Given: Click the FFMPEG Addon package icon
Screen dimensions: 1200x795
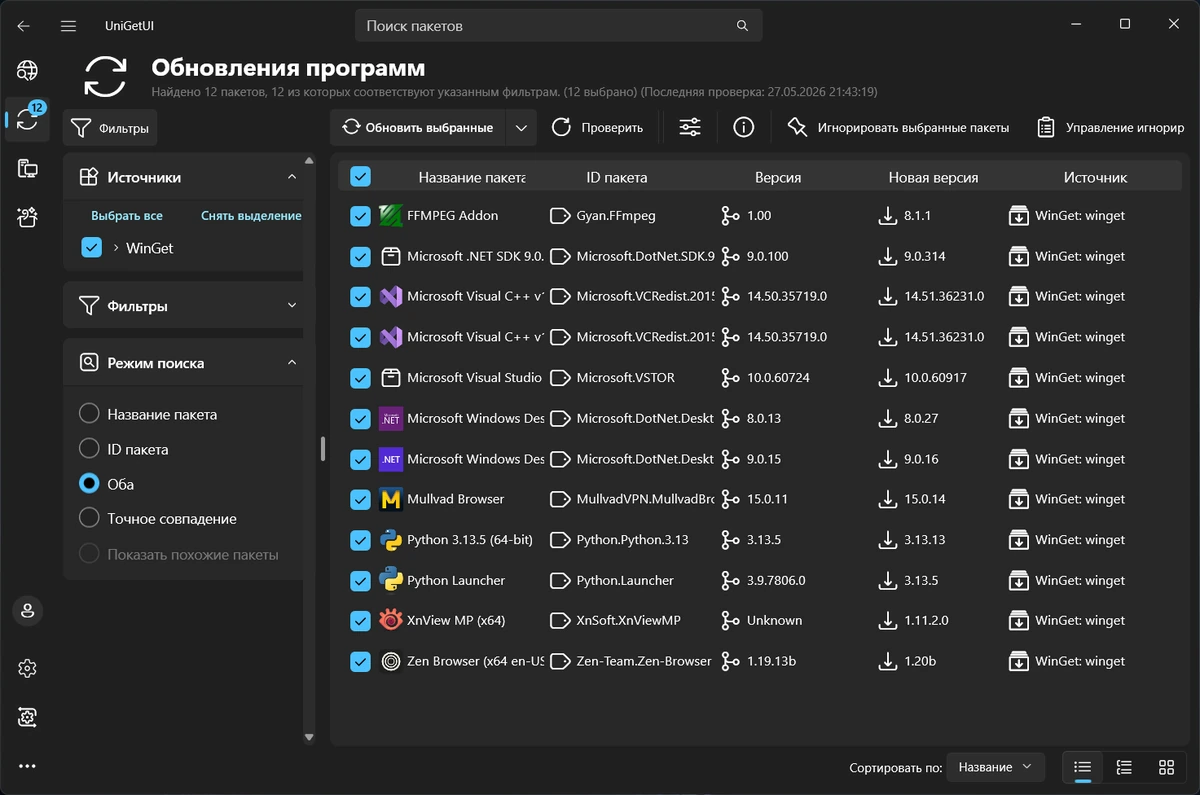Looking at the screenshot, I should (x=391, y=215).
